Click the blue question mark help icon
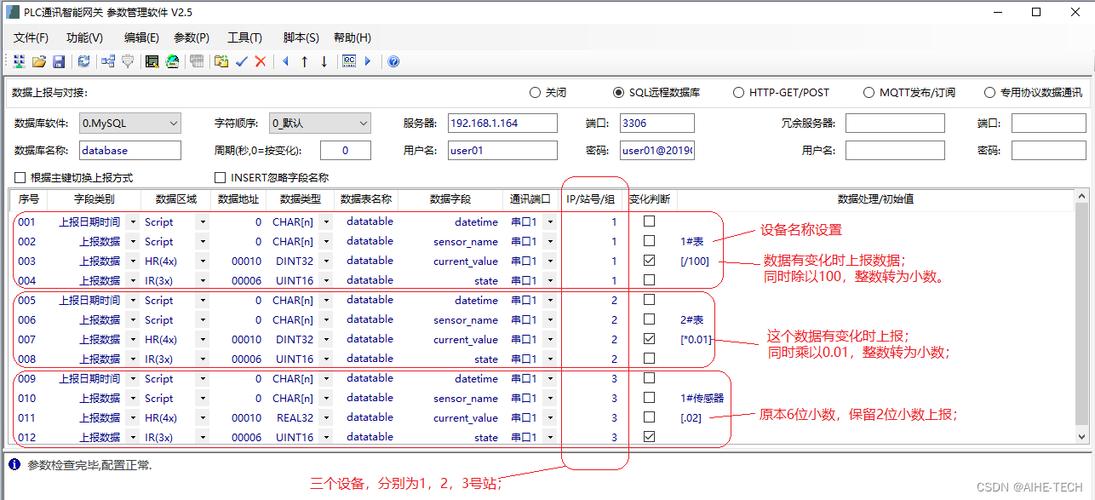Image resolution: width=1095 pixels, height=500 pixels. (x=393, y=61)
